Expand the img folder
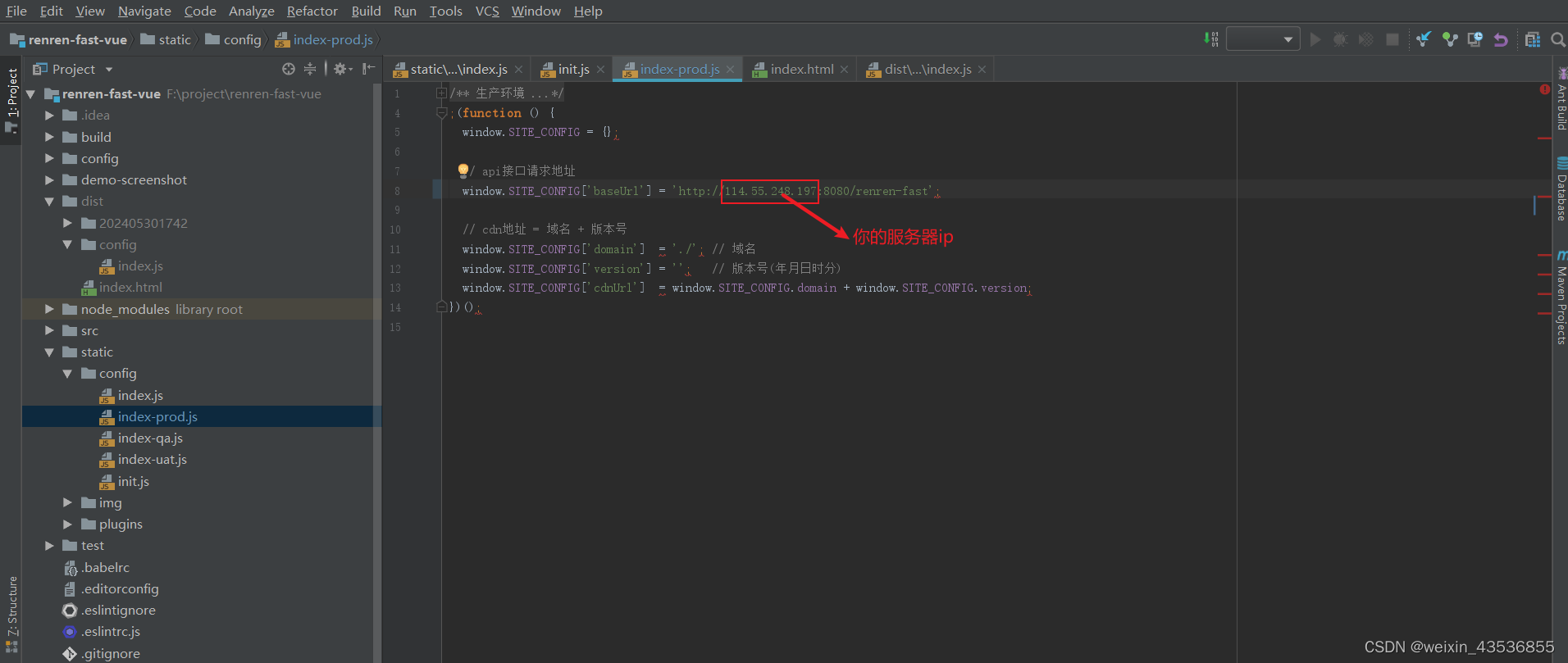The image size is (1568, 663). tap(67, 502)
